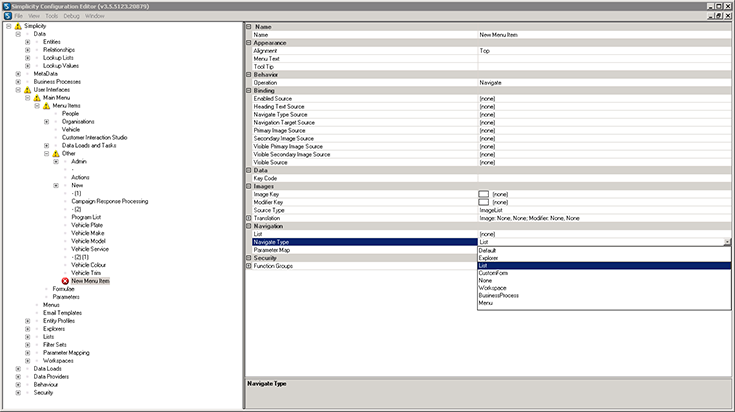
Task: Choose Workspace from the Navigate Type list
Action: [604, 288]
